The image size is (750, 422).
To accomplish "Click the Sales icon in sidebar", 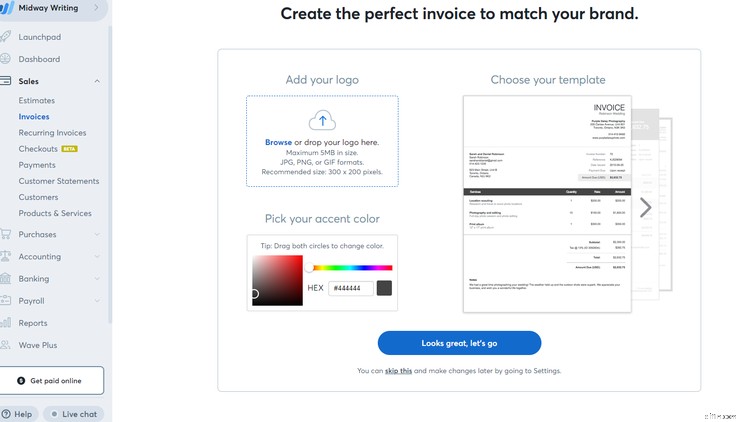I will (x=7, y=81).
